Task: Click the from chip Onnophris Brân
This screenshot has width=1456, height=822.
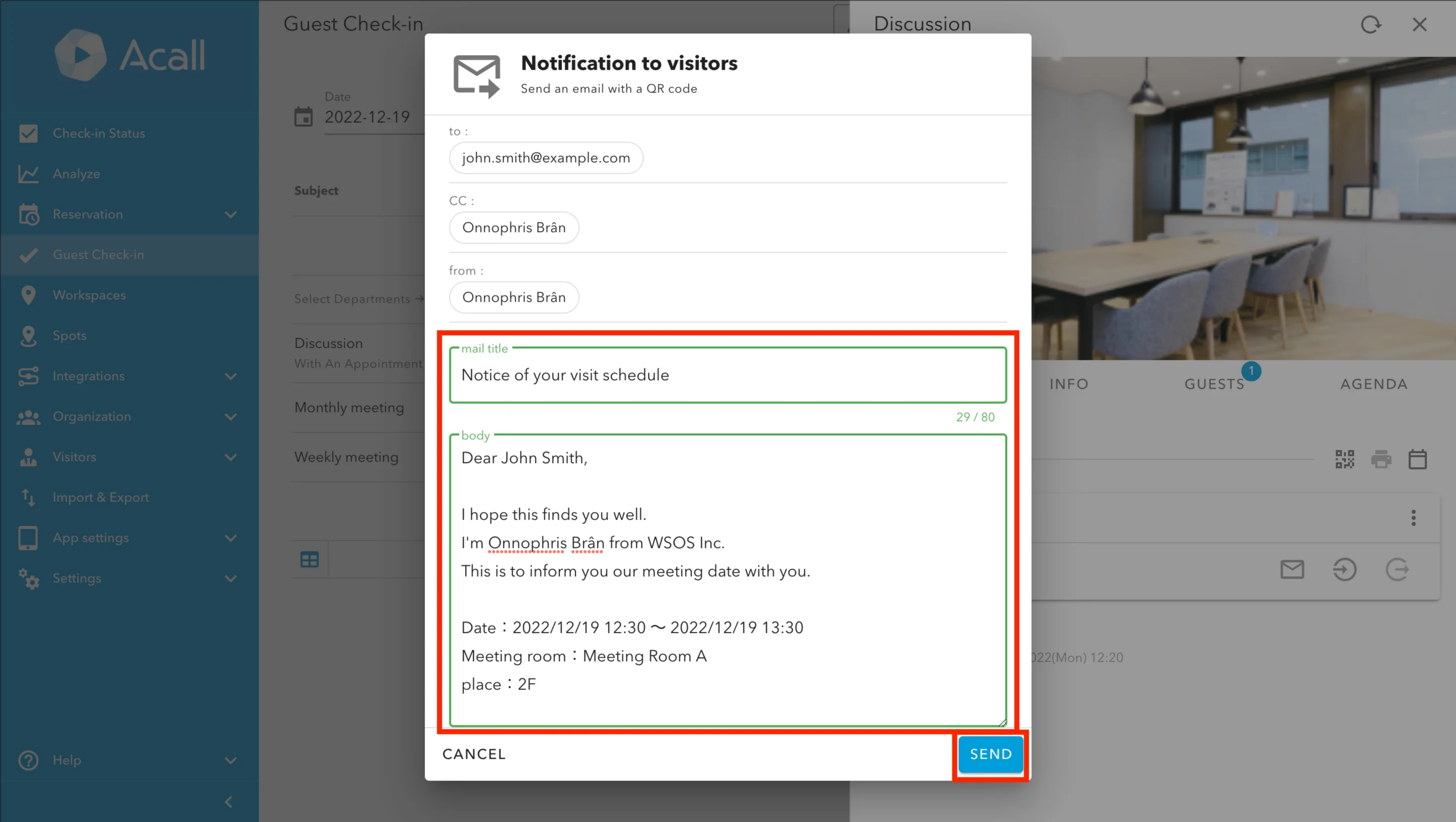Action: tap(514, 297)
